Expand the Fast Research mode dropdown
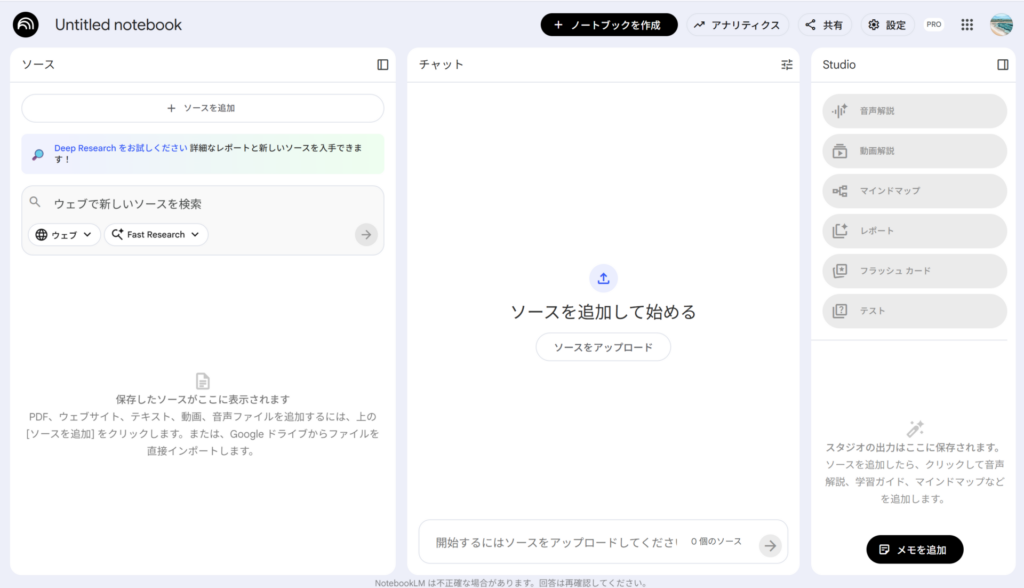Screen dimensions: 1024x588 tap(156, 235)
